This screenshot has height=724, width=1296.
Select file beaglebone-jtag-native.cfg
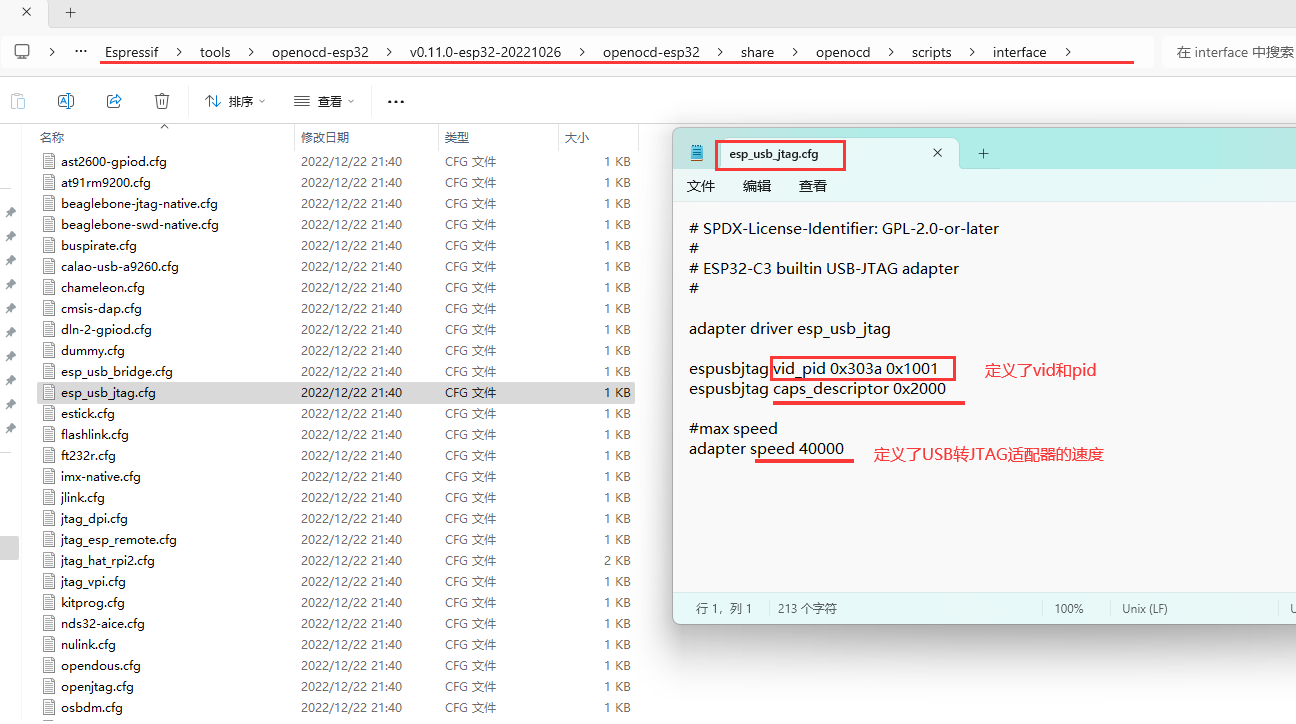click(x=139, y=203)
